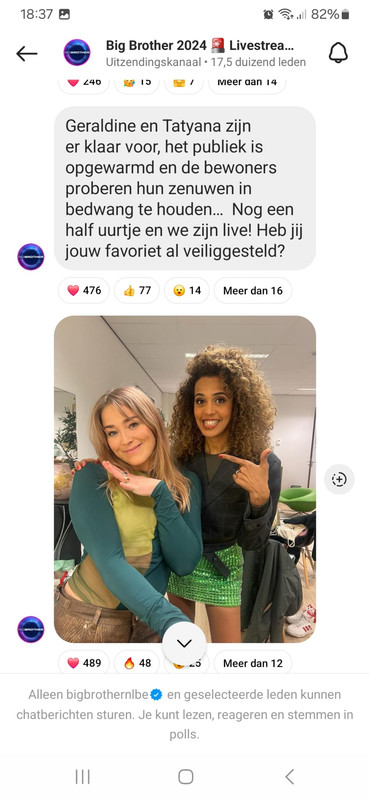Add a reaction using the emoji plus icon
369x800 pixels.
(x=339, y=479)
